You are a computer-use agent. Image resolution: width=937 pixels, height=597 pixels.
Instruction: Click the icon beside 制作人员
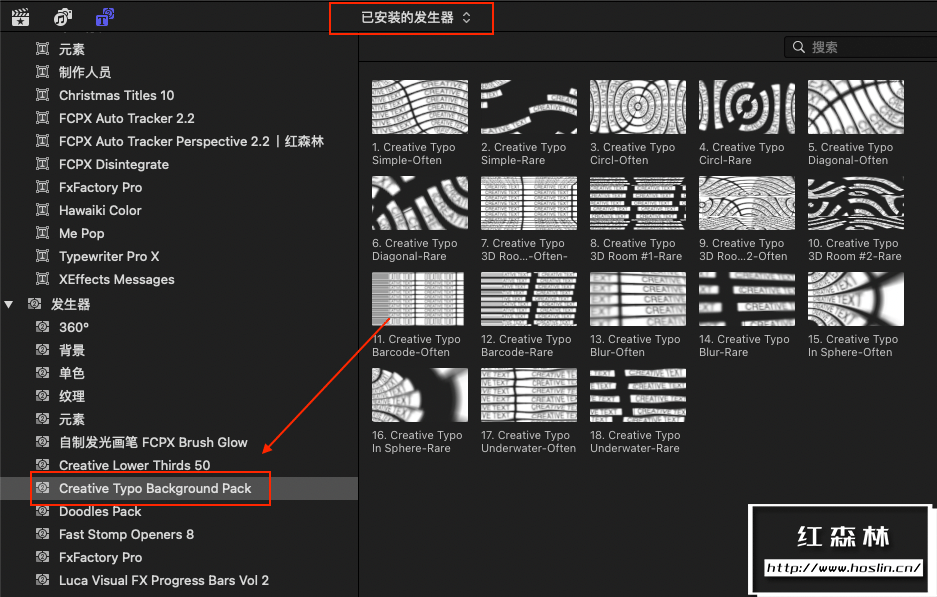42,72
